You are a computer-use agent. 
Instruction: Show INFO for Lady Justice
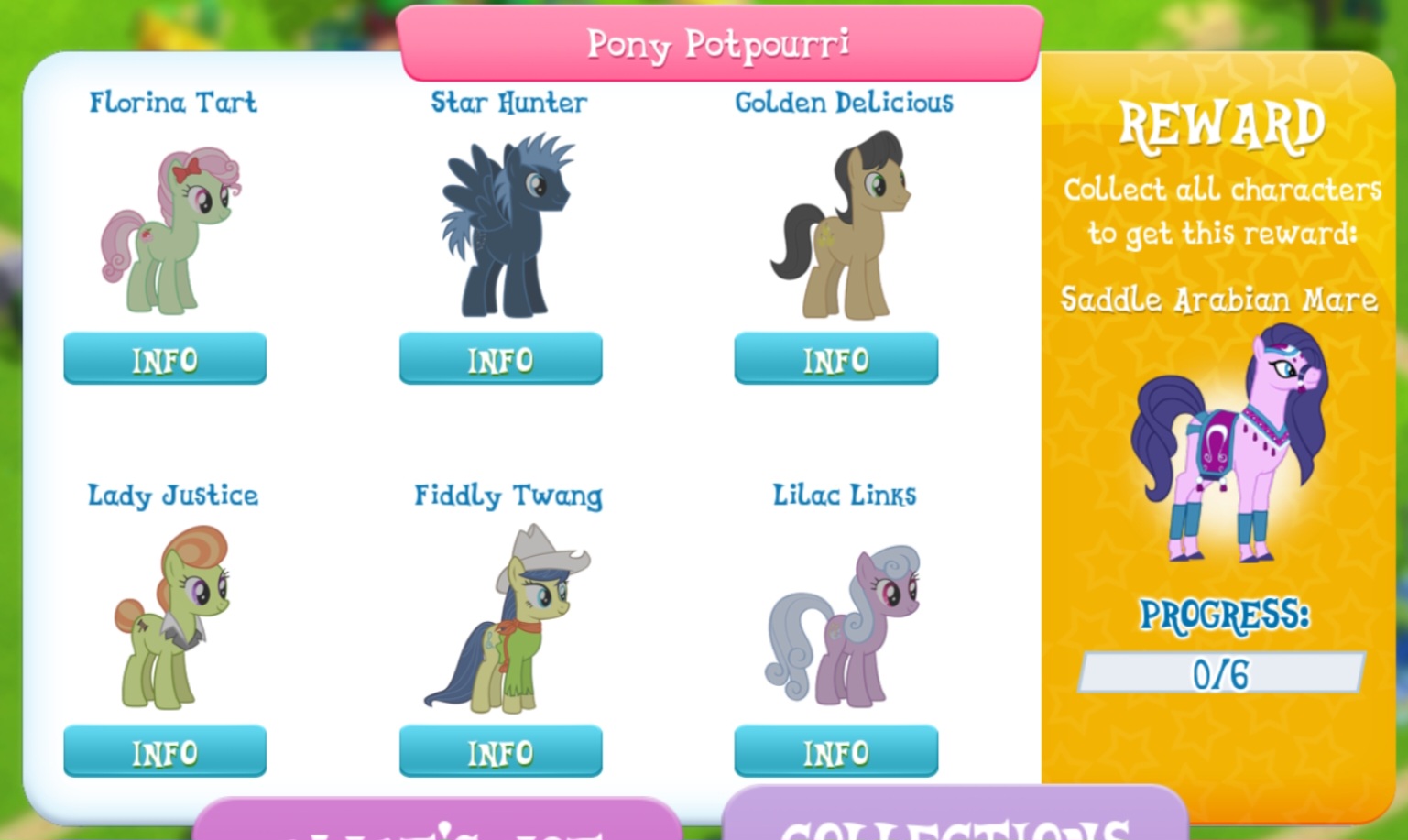tap(165, 751)
